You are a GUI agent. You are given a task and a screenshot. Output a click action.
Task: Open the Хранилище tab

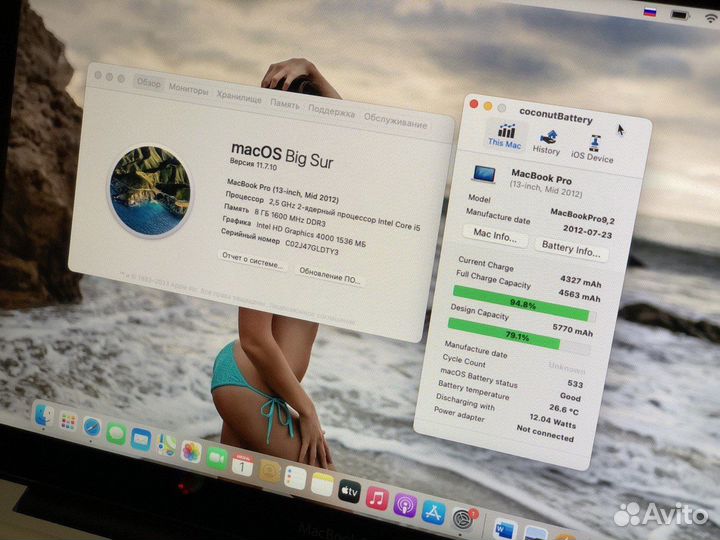coord(239,97)
